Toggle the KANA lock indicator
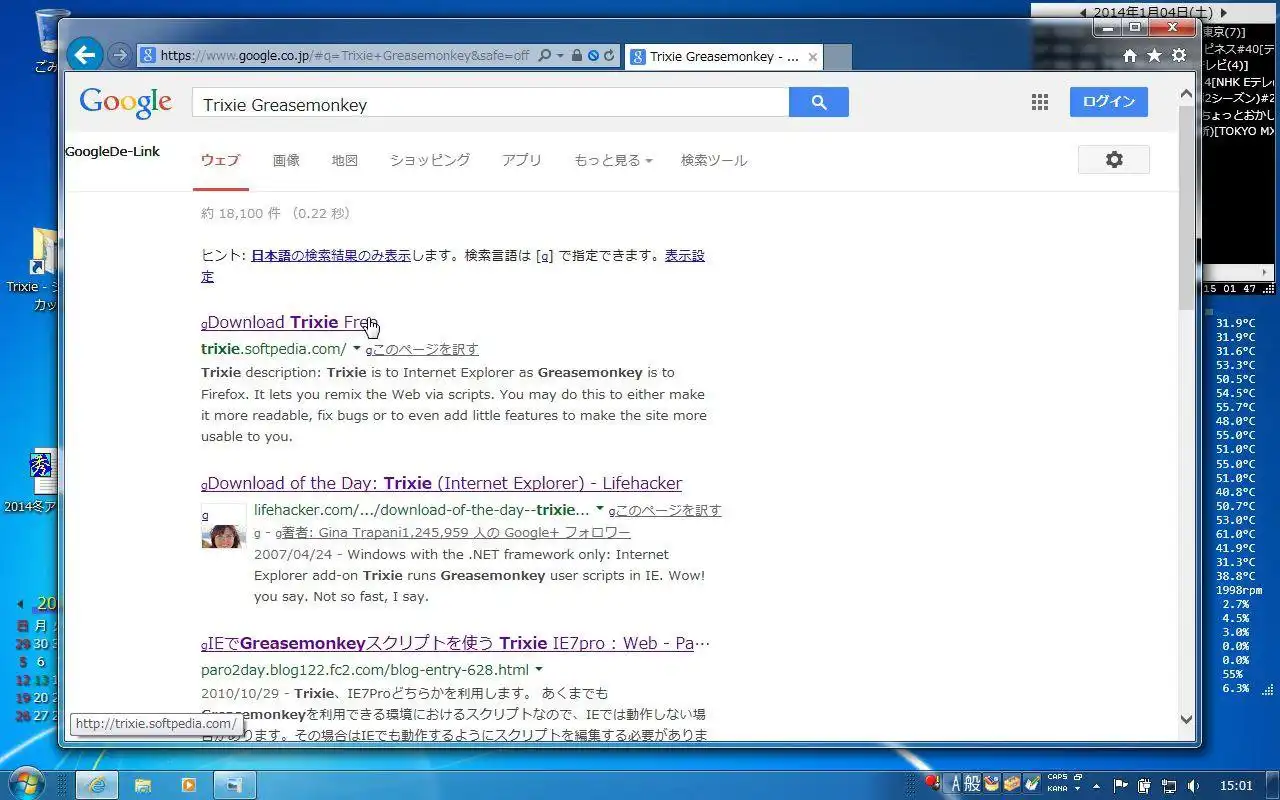Screen dimensions: 1280x800 [x=1057, y=789]
